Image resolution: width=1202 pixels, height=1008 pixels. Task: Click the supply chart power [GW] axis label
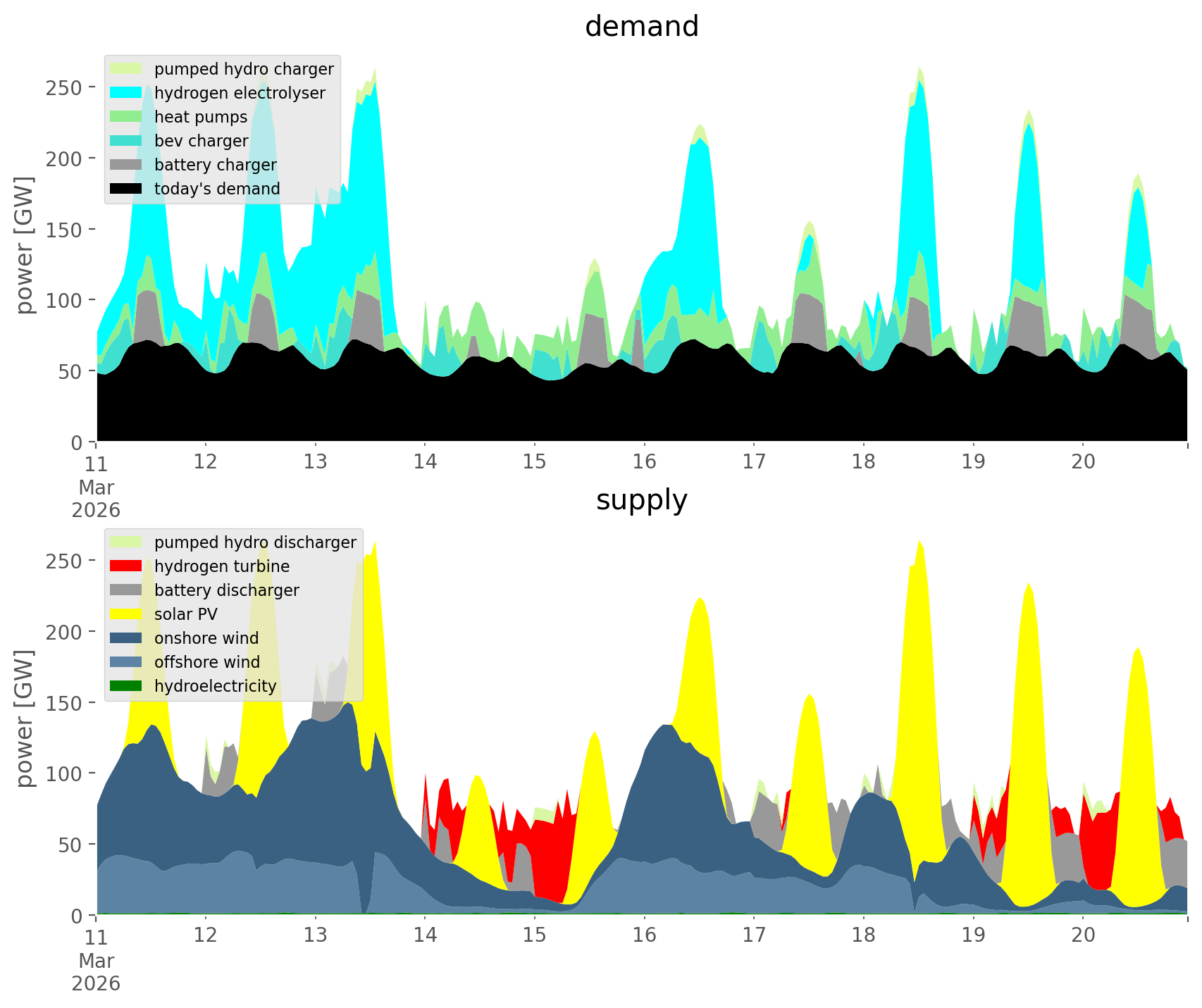pyautogui.click(x=25, y=718)
